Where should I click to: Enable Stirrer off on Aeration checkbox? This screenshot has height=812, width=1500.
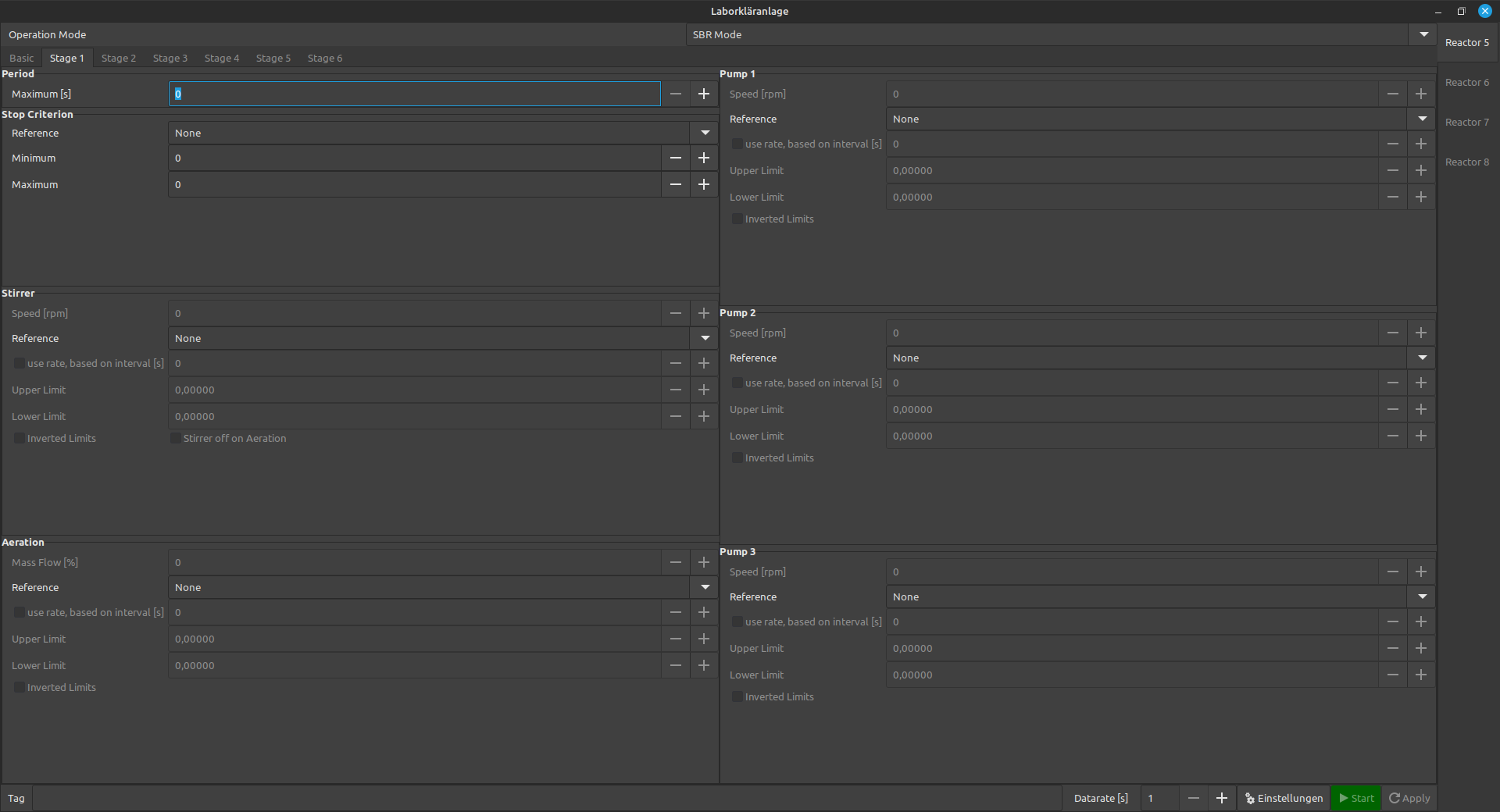pos(176,439)
